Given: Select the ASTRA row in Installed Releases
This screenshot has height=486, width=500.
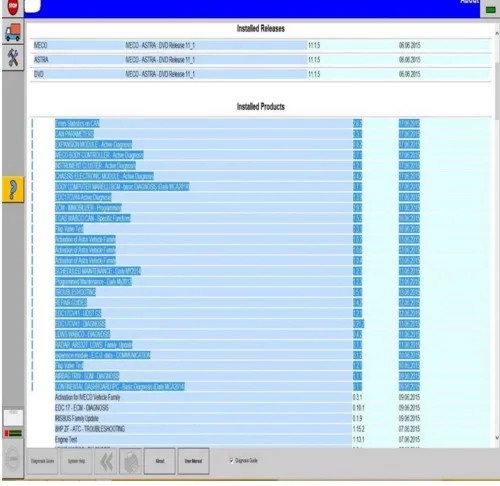Looking at the screenshot, I should point(262,60).
